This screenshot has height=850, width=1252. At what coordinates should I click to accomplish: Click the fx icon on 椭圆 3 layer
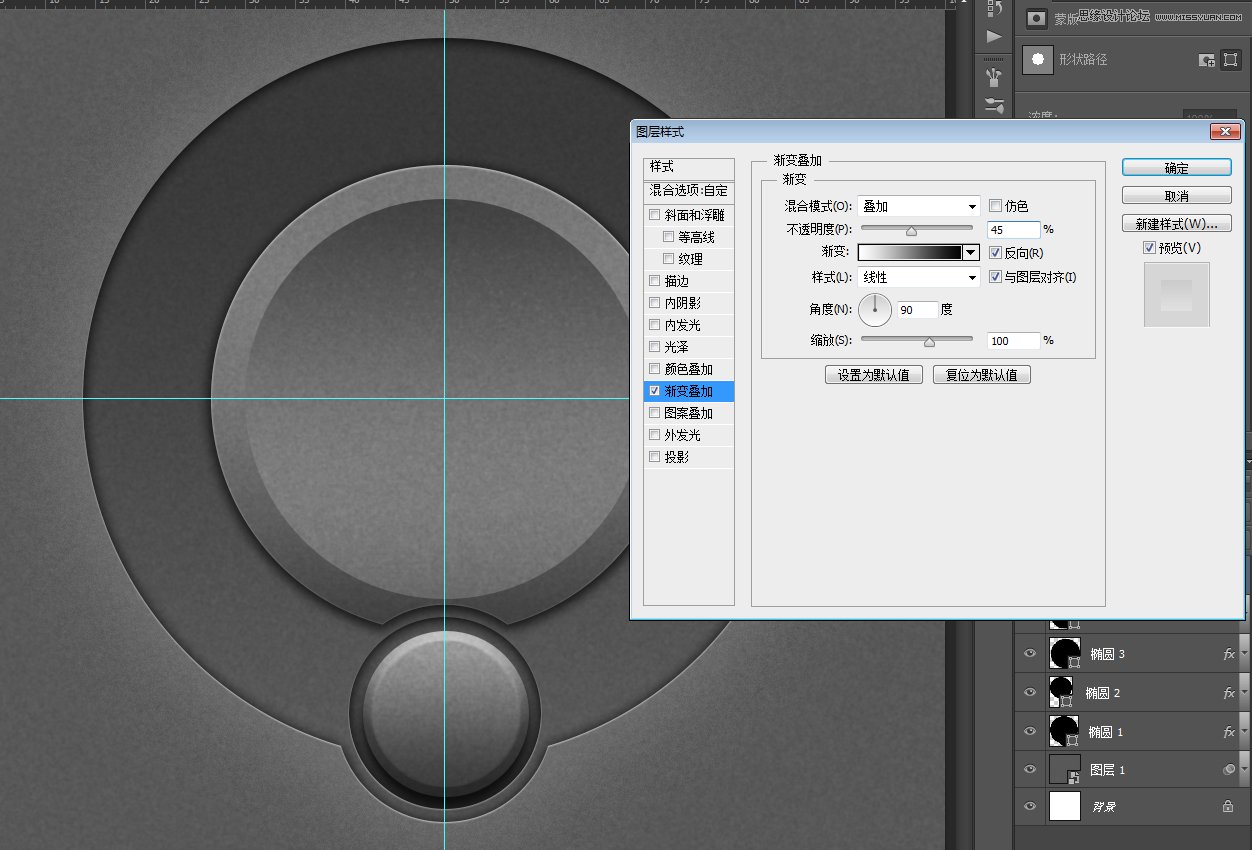[x=1229, y=654]
